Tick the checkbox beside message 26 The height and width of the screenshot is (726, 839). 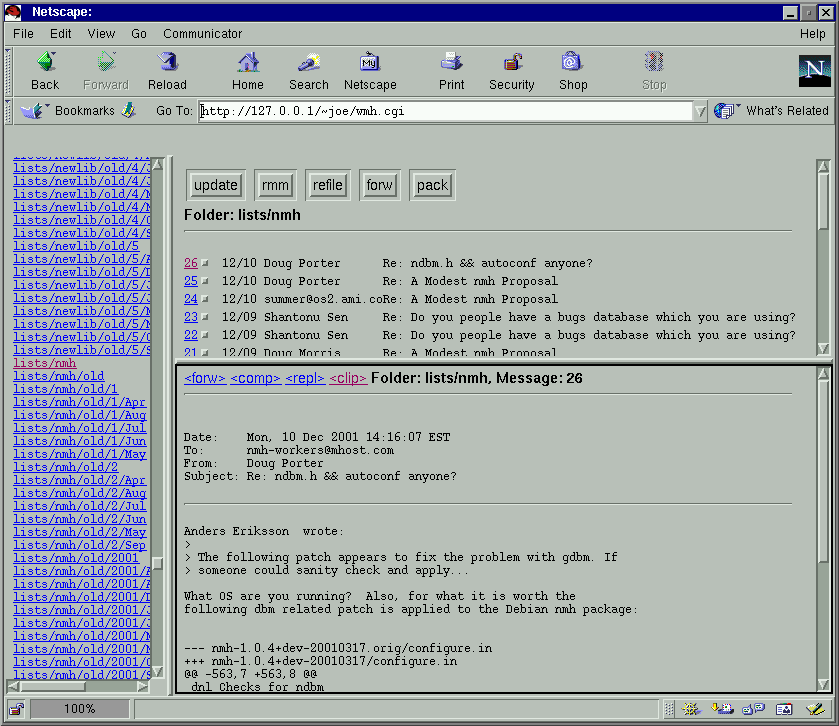[205, 264]
